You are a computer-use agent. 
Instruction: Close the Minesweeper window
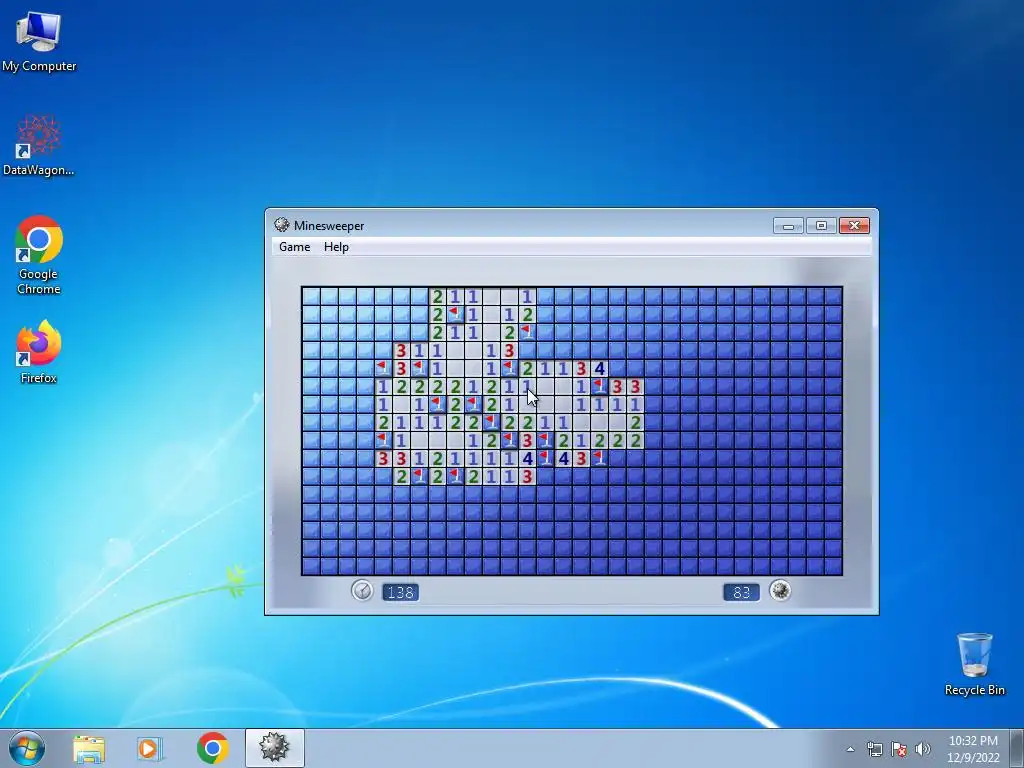854,225
